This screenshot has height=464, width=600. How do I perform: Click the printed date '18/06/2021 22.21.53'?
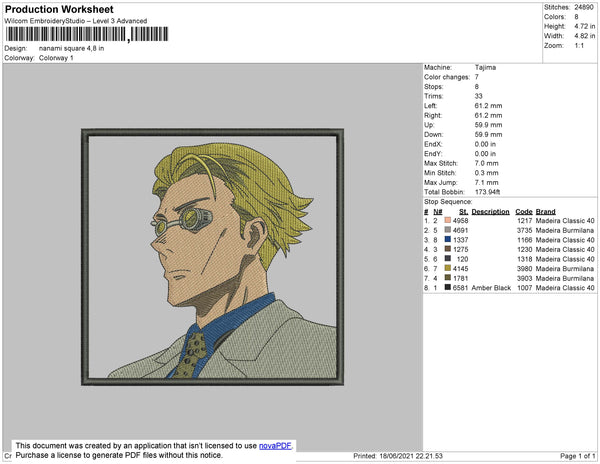[411, 456]
